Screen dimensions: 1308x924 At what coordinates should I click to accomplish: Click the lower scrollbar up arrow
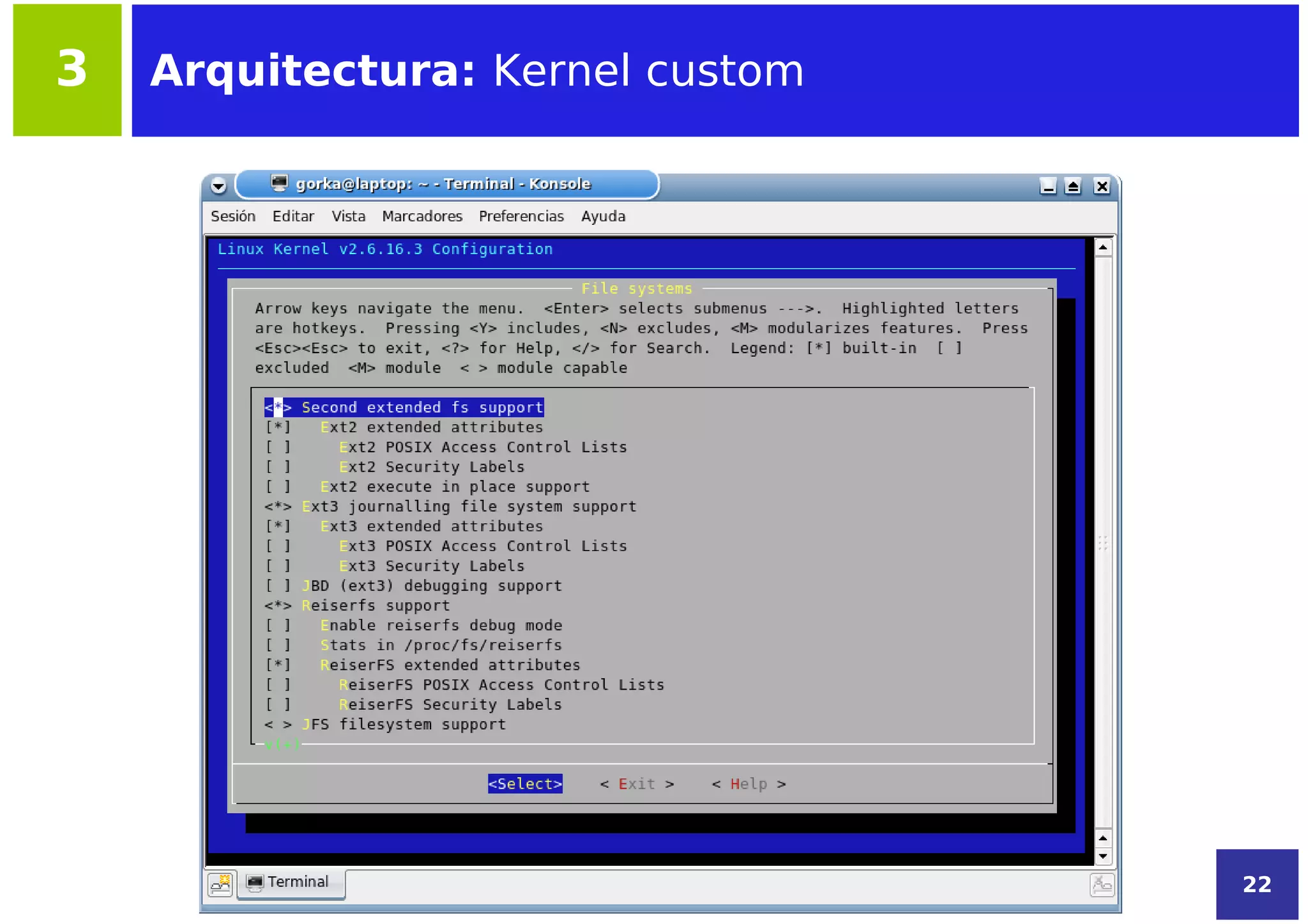click(1103, 838)
